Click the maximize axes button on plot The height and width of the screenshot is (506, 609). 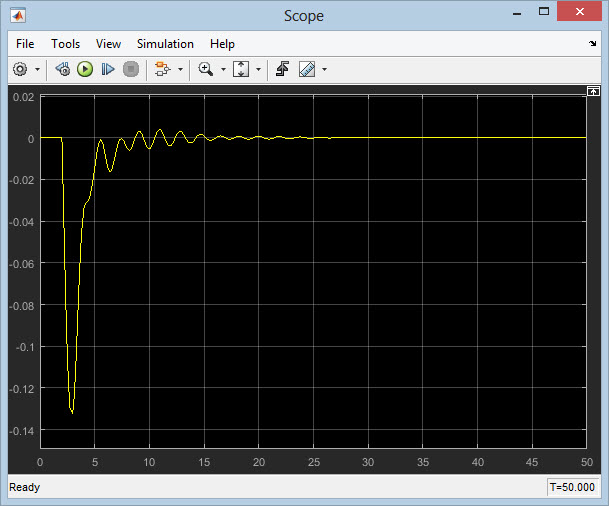(593, 91)
